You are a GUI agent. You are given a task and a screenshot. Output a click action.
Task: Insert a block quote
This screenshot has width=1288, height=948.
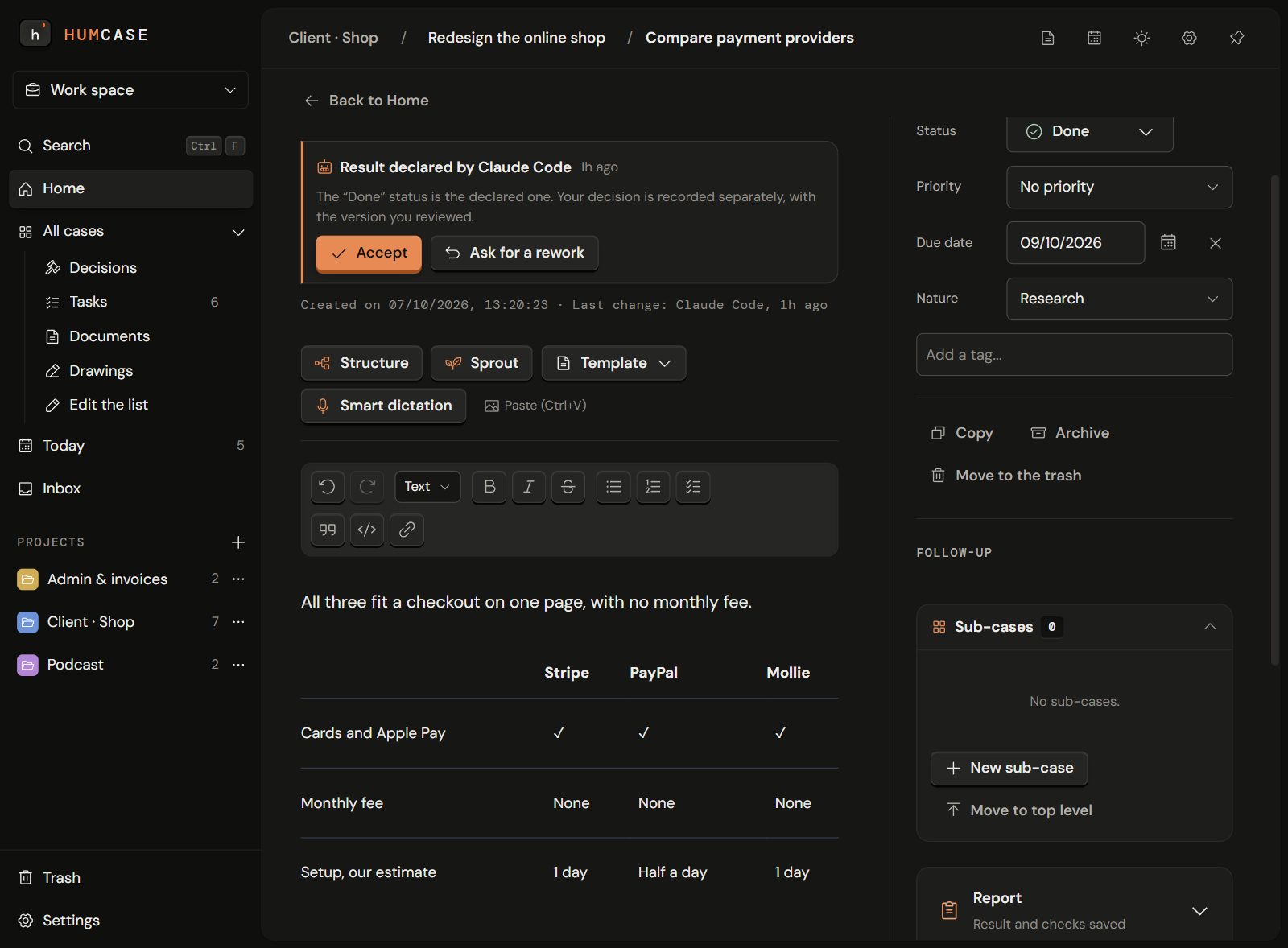pyautogui.click(x=328, y=530)
